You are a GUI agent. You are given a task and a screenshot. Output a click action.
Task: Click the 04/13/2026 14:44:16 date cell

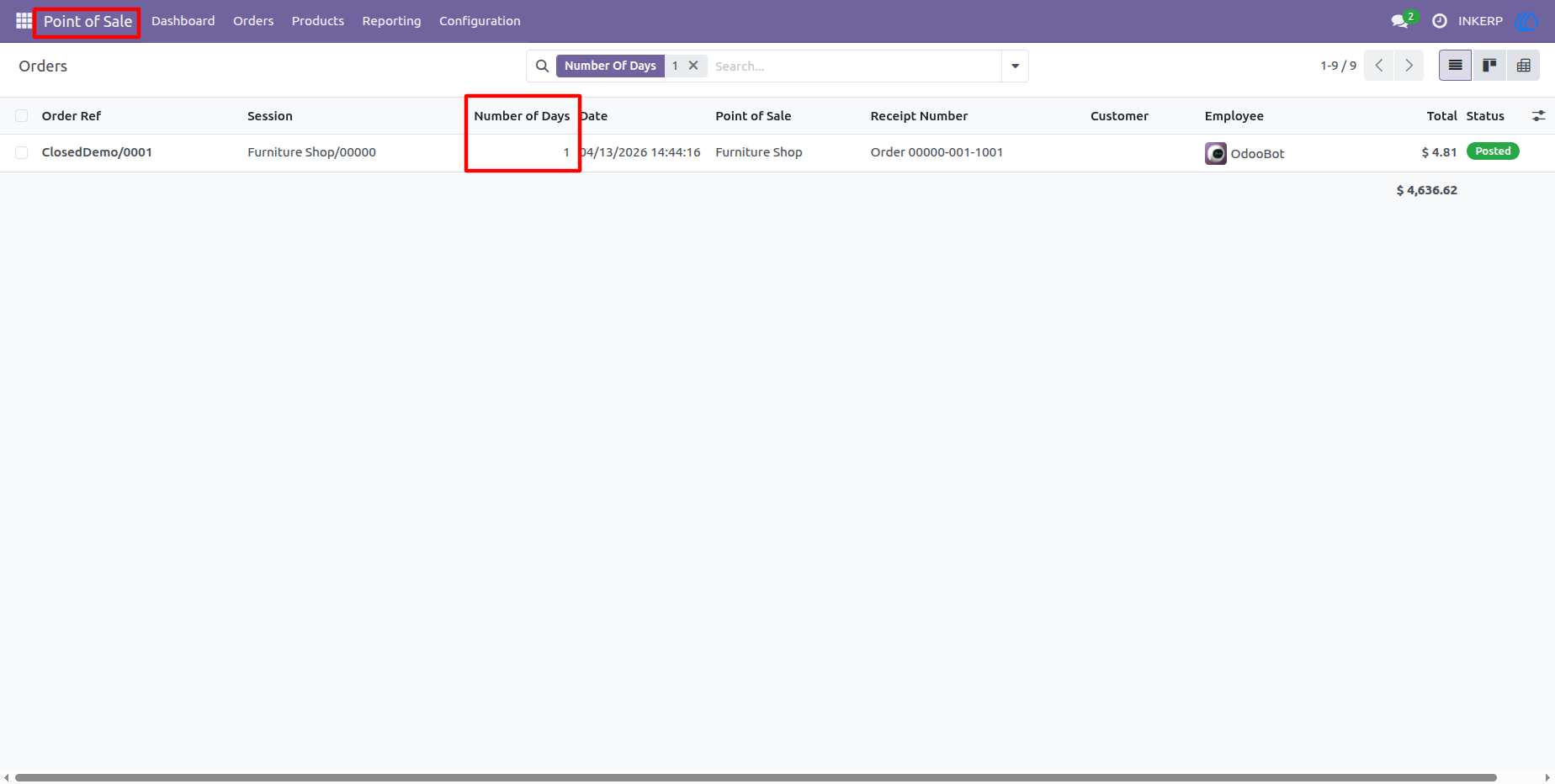(640, 152)
